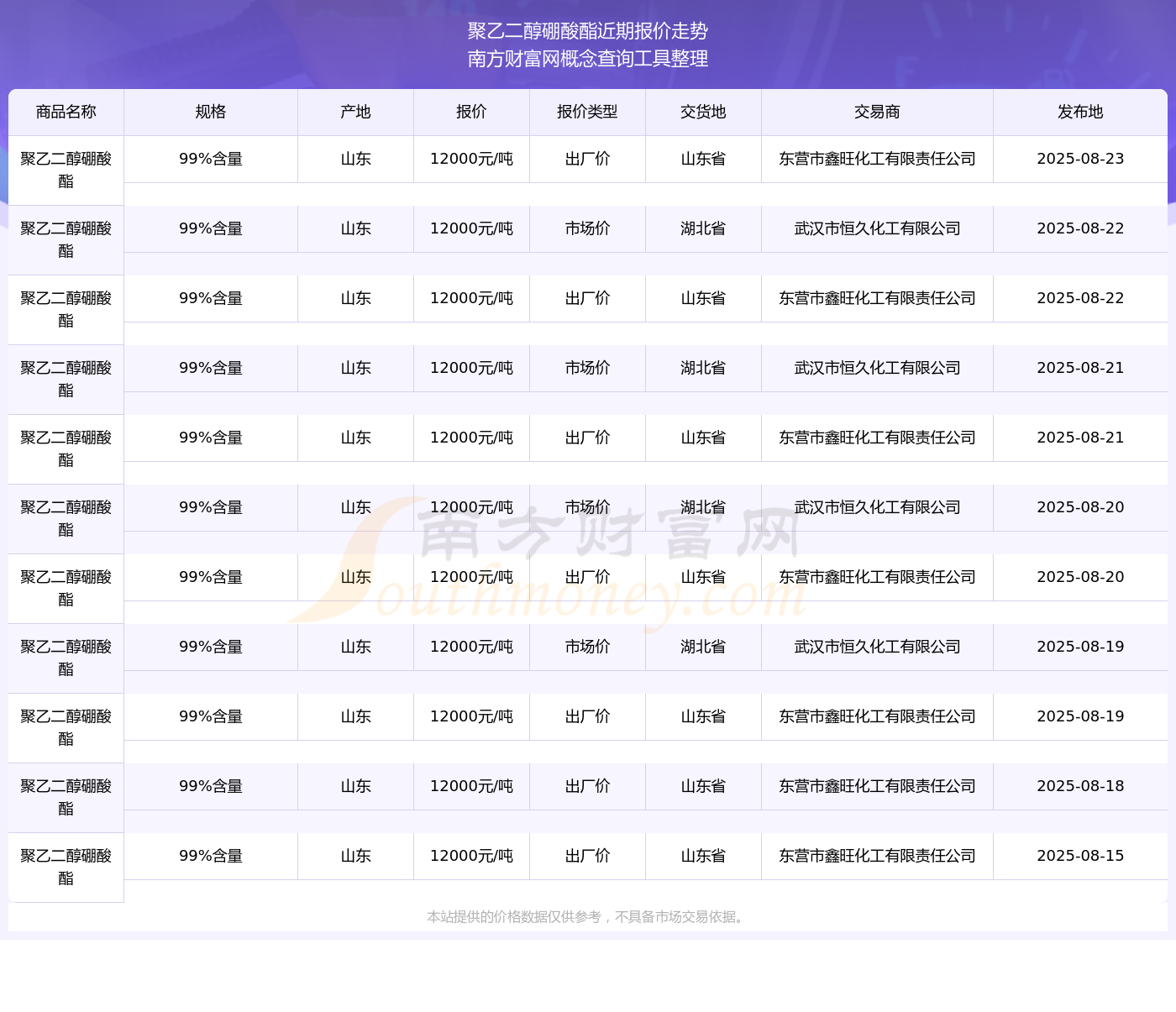Click the 规格 column header
This screenshot has width=1176, height=1012.
[x=210, y=112]
